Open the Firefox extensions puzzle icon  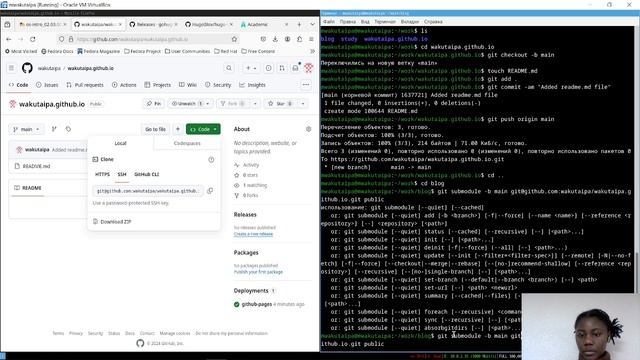tap(300, 39)
